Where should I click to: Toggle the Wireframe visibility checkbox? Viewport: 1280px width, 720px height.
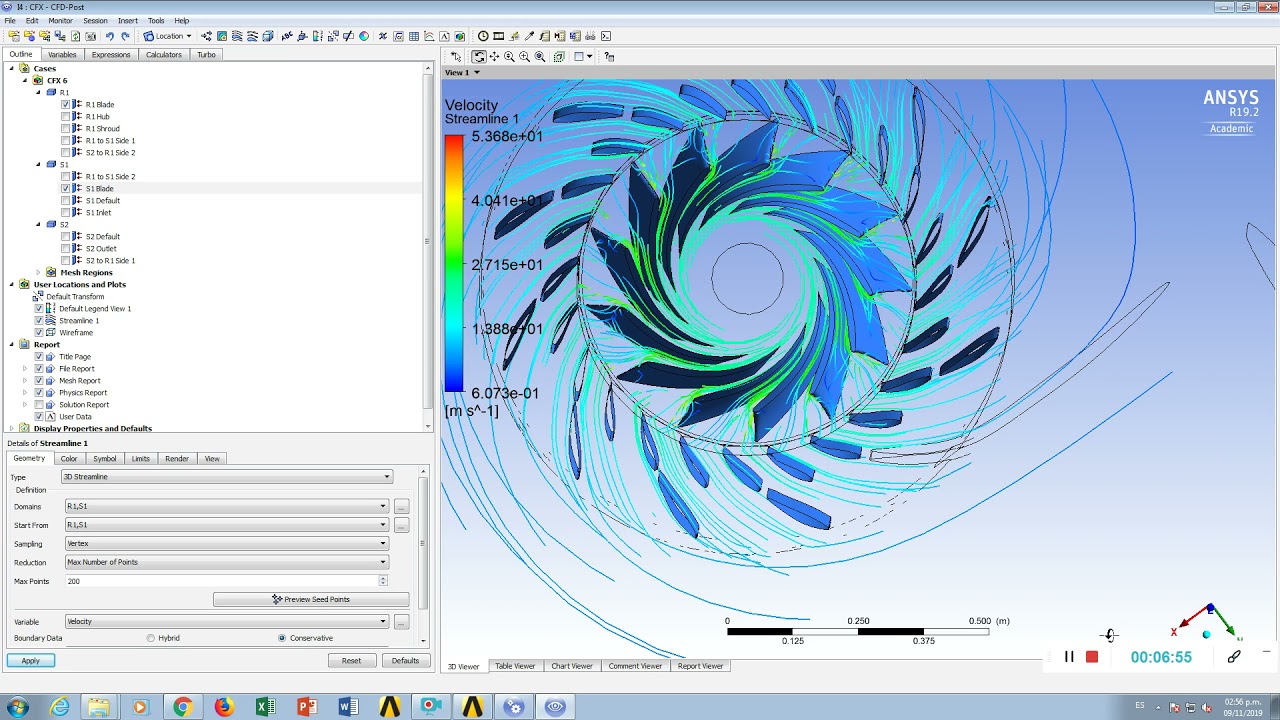click(39, 332)
